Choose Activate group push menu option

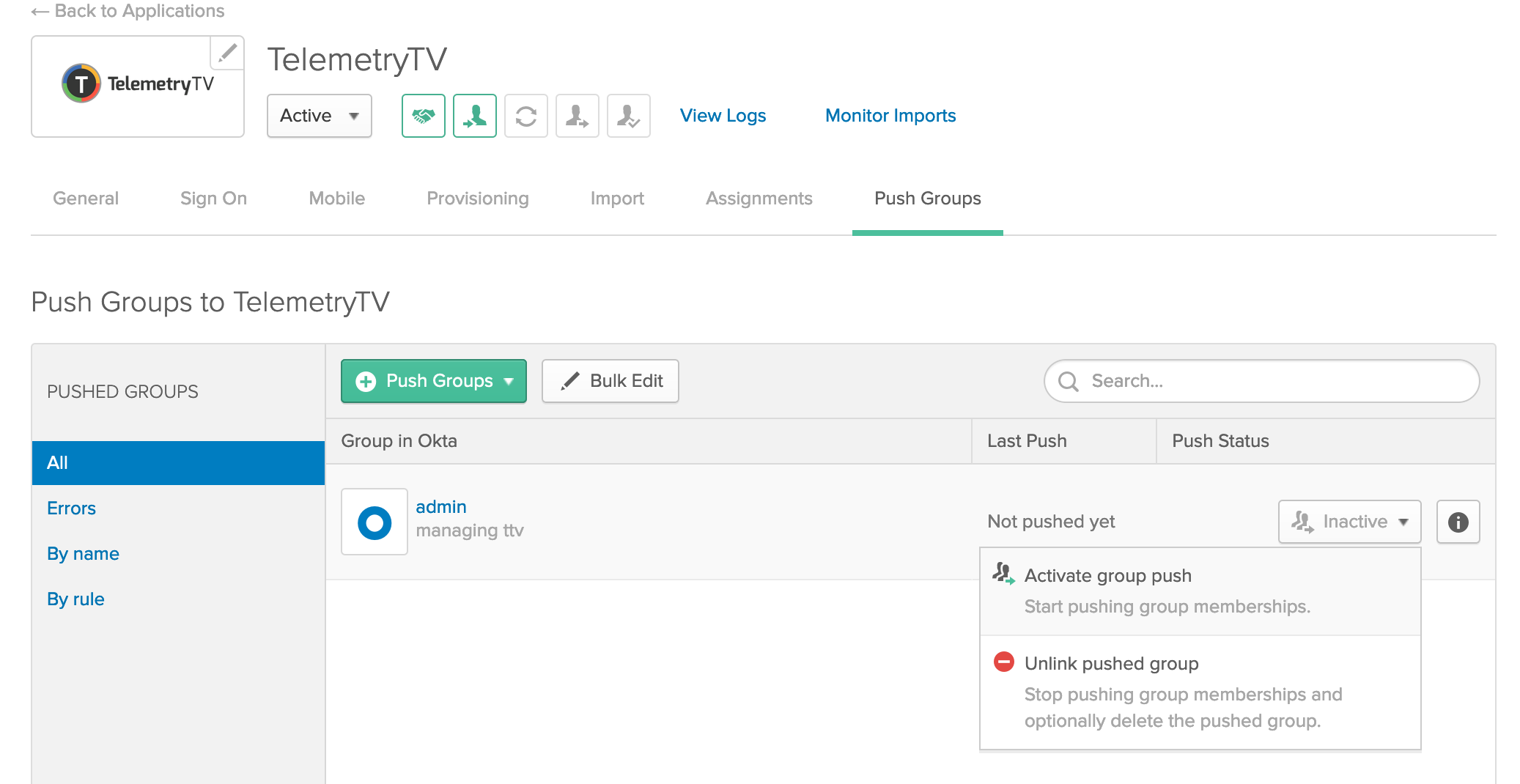[1200, 591]
